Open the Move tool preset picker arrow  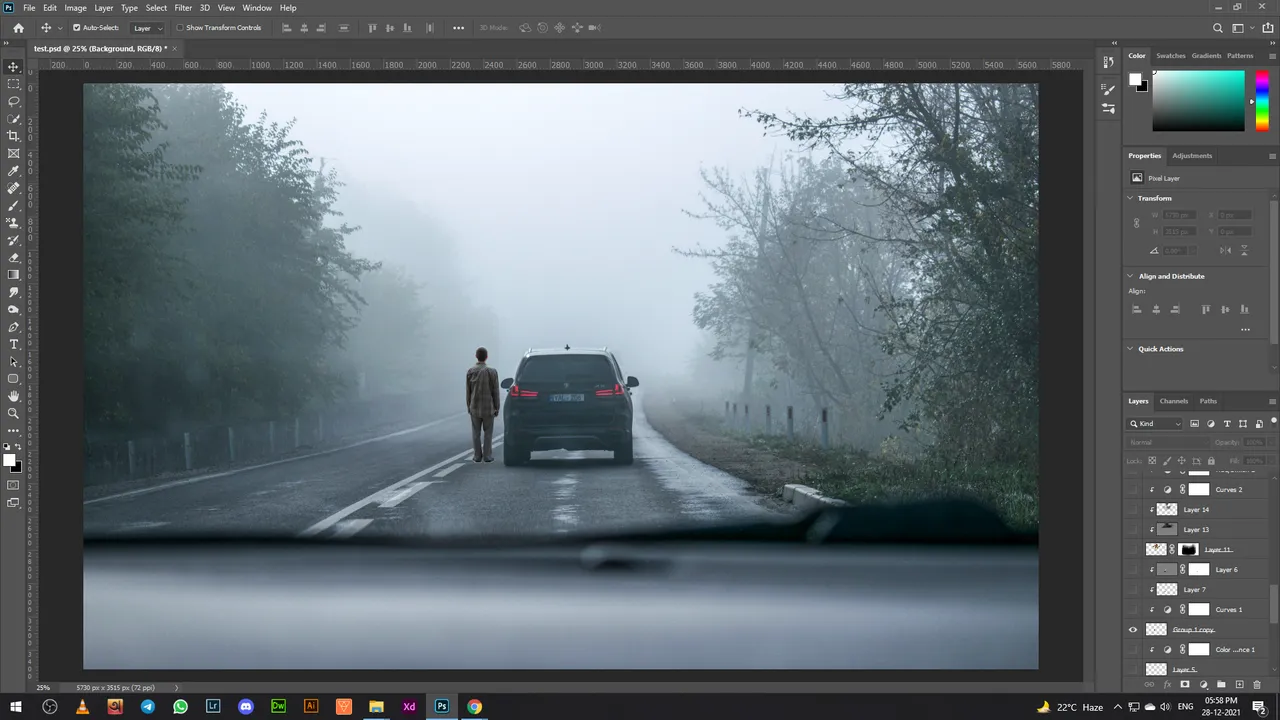click(60, 28)
